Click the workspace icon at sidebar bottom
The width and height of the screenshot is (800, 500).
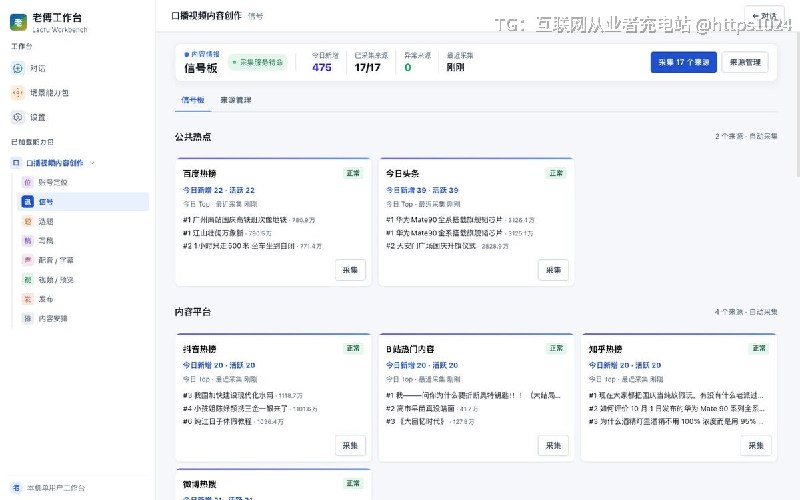16,487
